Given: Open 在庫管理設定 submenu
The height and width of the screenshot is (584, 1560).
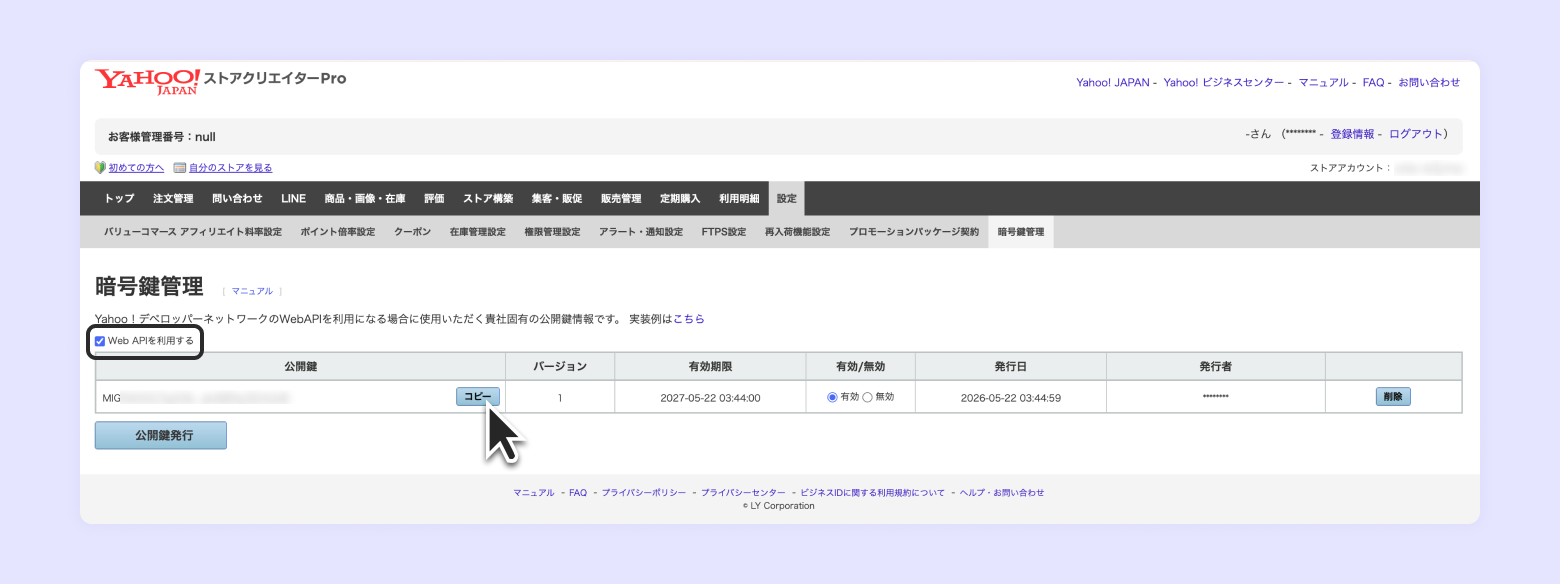Looking at the screenshot, I should coord(477,232).
